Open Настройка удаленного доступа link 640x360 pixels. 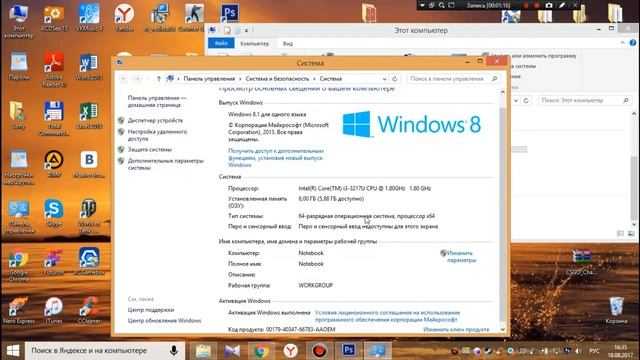pyautogui.click(x=157, y=135)
